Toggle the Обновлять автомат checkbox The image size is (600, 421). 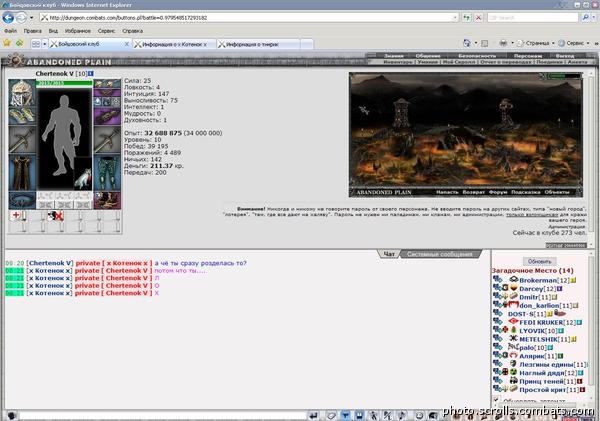pos(497,400)
